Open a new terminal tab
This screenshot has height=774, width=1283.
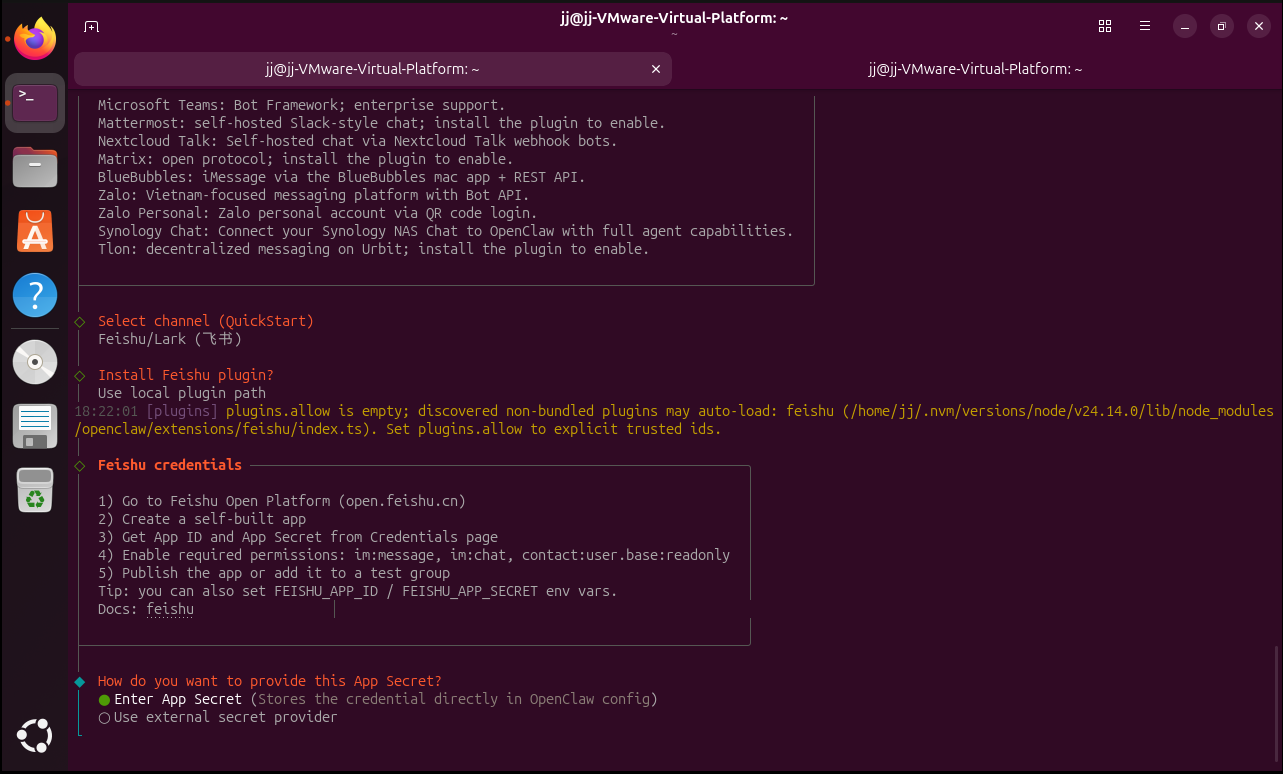(x=91, y=27)
